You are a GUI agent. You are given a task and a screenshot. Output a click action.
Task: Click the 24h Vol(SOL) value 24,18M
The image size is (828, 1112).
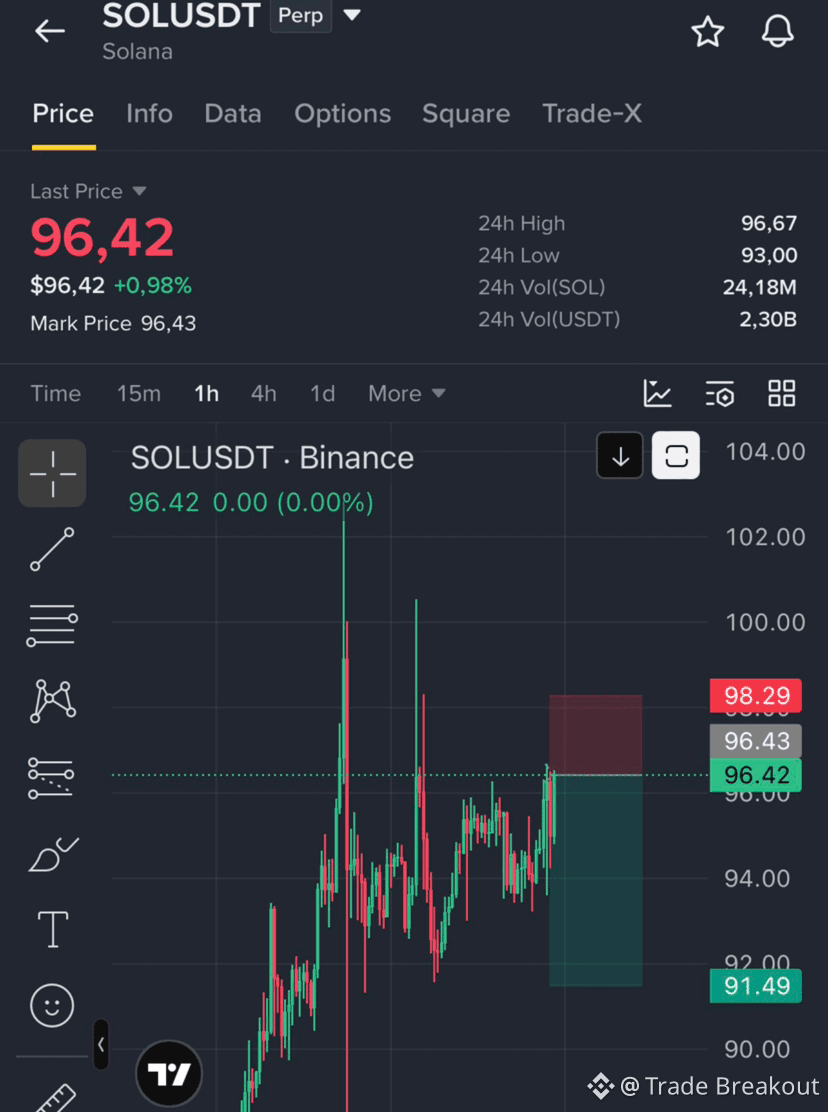pos(760,287)
